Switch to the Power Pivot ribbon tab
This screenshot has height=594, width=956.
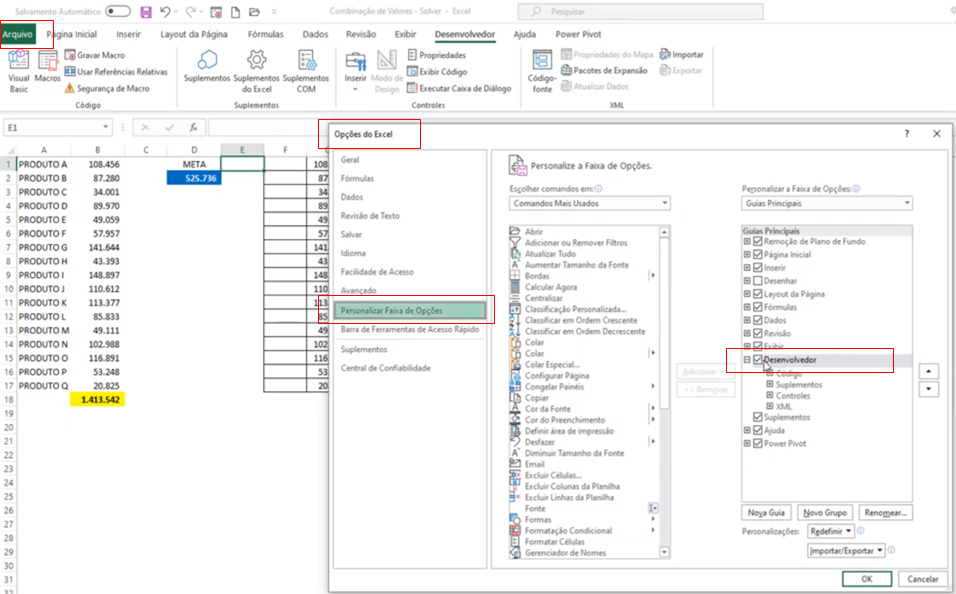click(x=578, y=34)
